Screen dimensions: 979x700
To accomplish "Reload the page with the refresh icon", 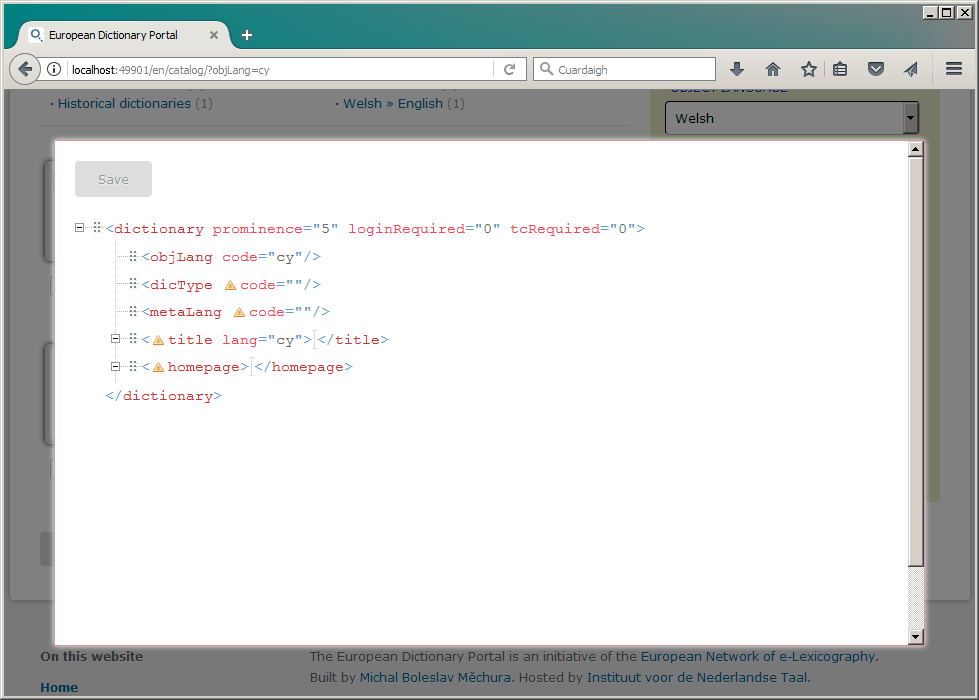I will tap(509, 69).
